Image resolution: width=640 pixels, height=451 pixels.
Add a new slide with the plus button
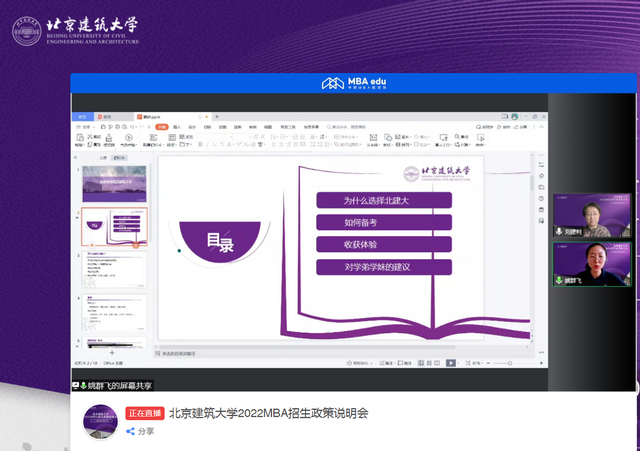(x=112, y=353)
